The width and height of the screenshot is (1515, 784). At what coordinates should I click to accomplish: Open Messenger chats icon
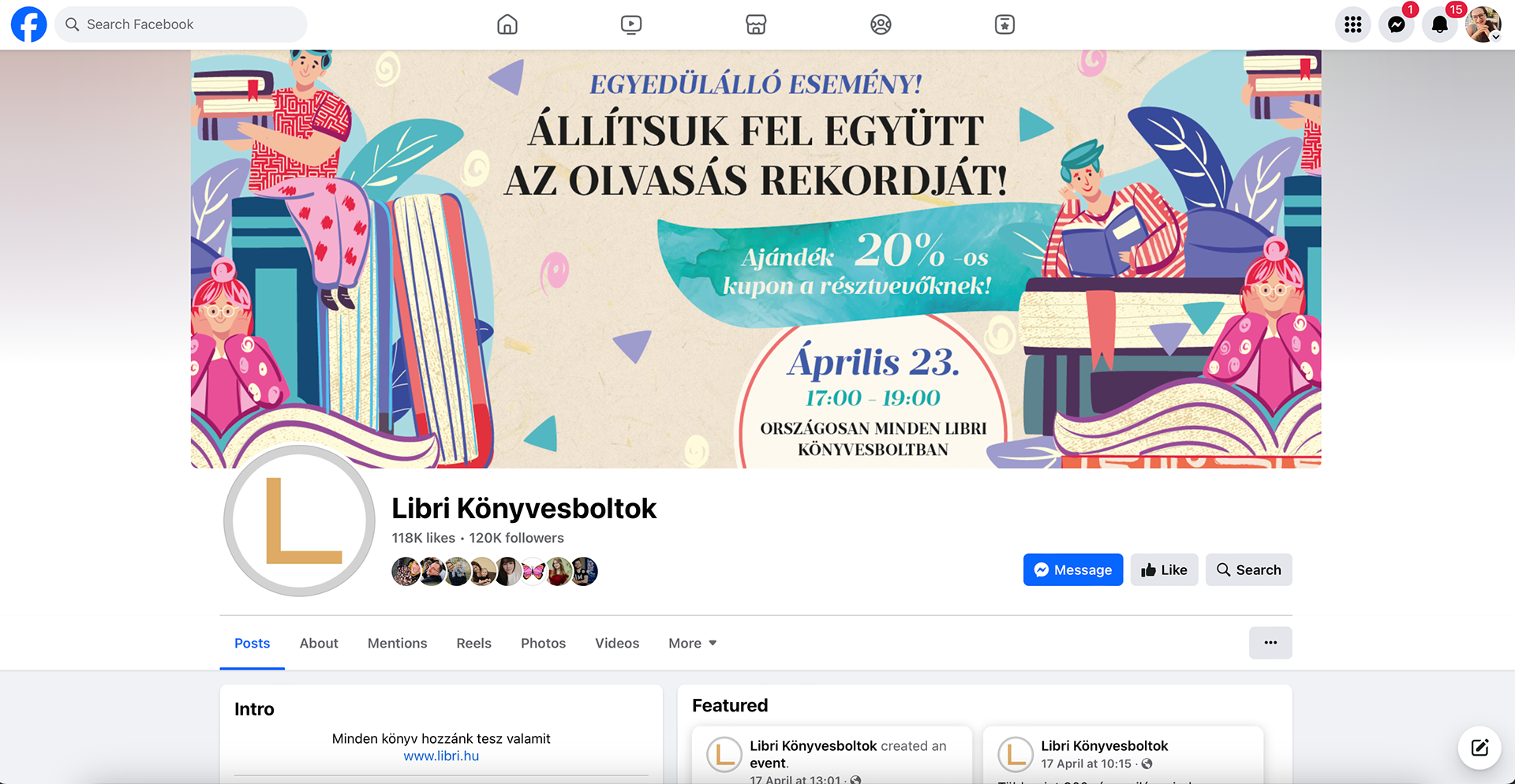point(1397,24)
